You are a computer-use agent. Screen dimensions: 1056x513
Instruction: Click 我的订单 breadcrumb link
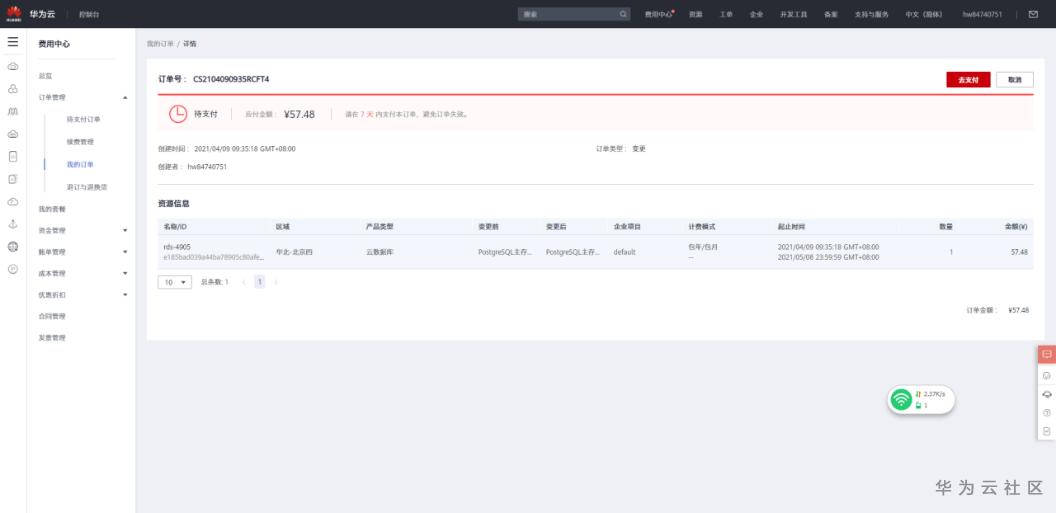(160, 44)
